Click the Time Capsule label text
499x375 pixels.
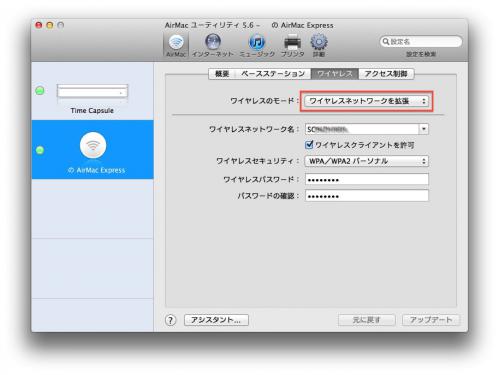point(92,110)
